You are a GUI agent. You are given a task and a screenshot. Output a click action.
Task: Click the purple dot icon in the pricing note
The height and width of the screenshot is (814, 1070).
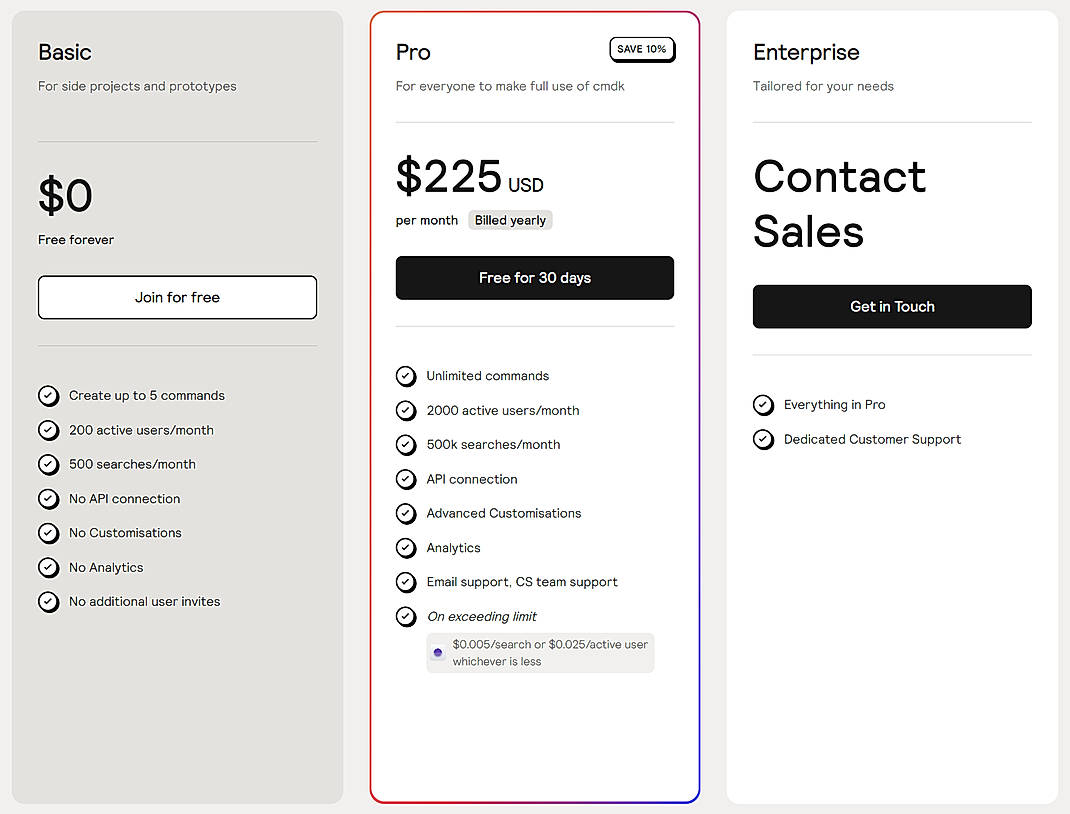coord(438,652)
